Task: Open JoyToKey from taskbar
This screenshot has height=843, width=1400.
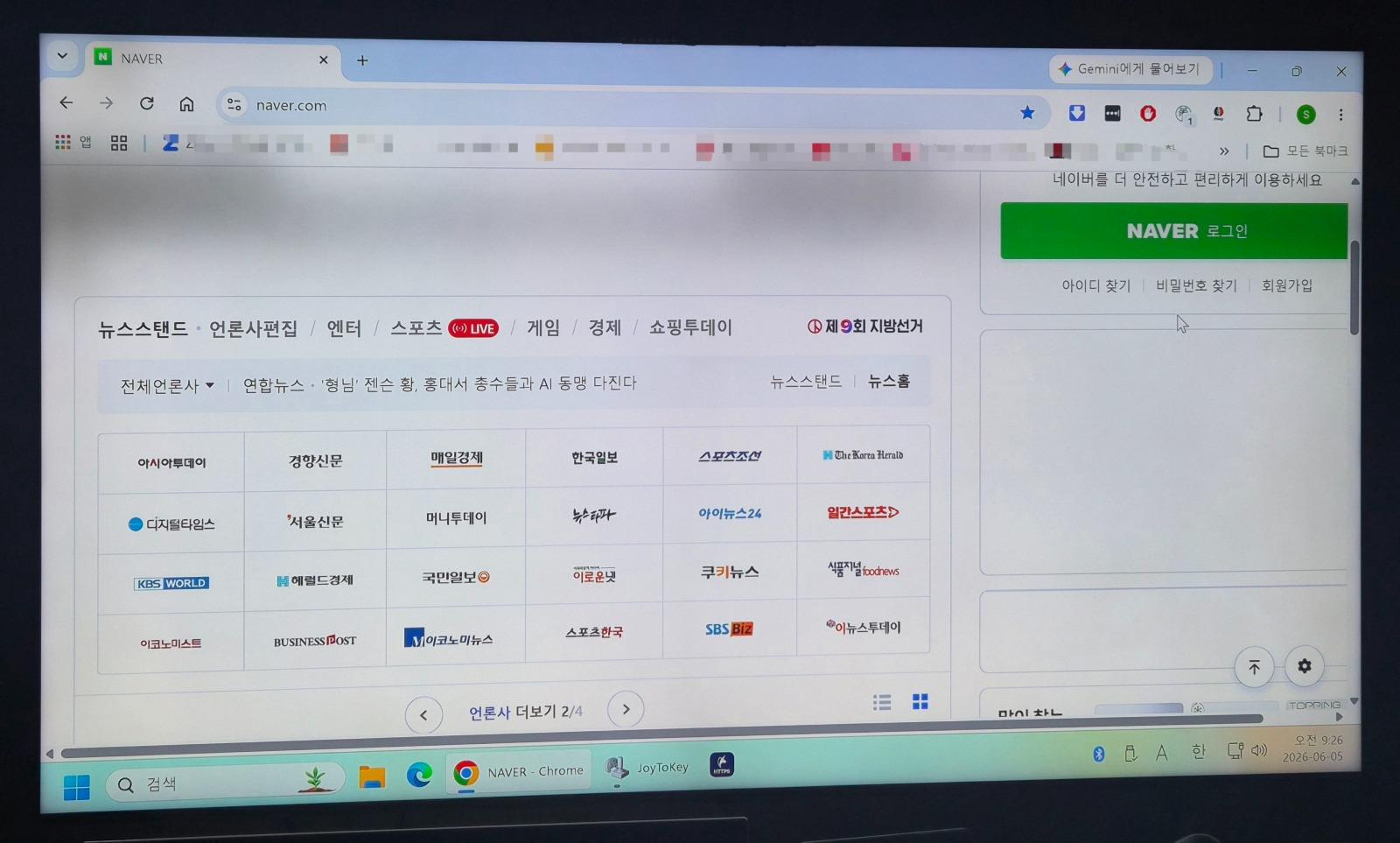Action: [647, 768]
